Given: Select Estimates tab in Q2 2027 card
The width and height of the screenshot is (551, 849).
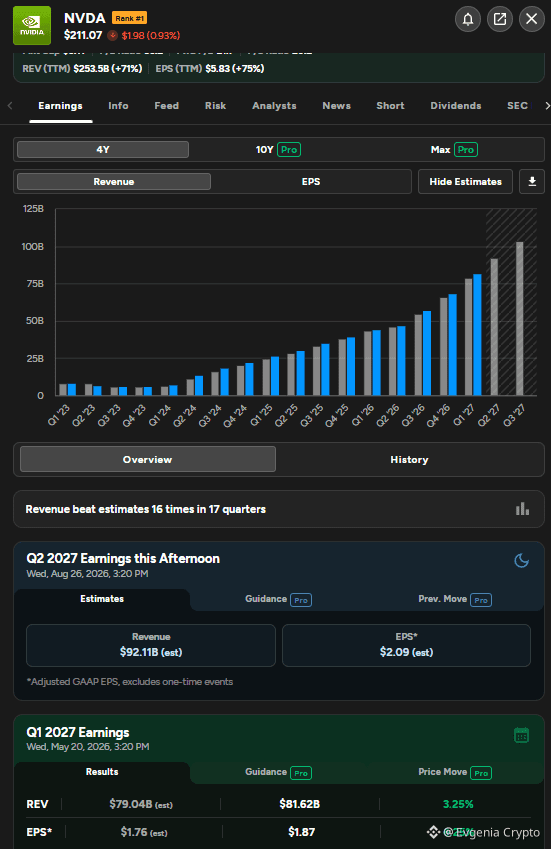Looking at the screenshot, I should click(x=102, y=599).
